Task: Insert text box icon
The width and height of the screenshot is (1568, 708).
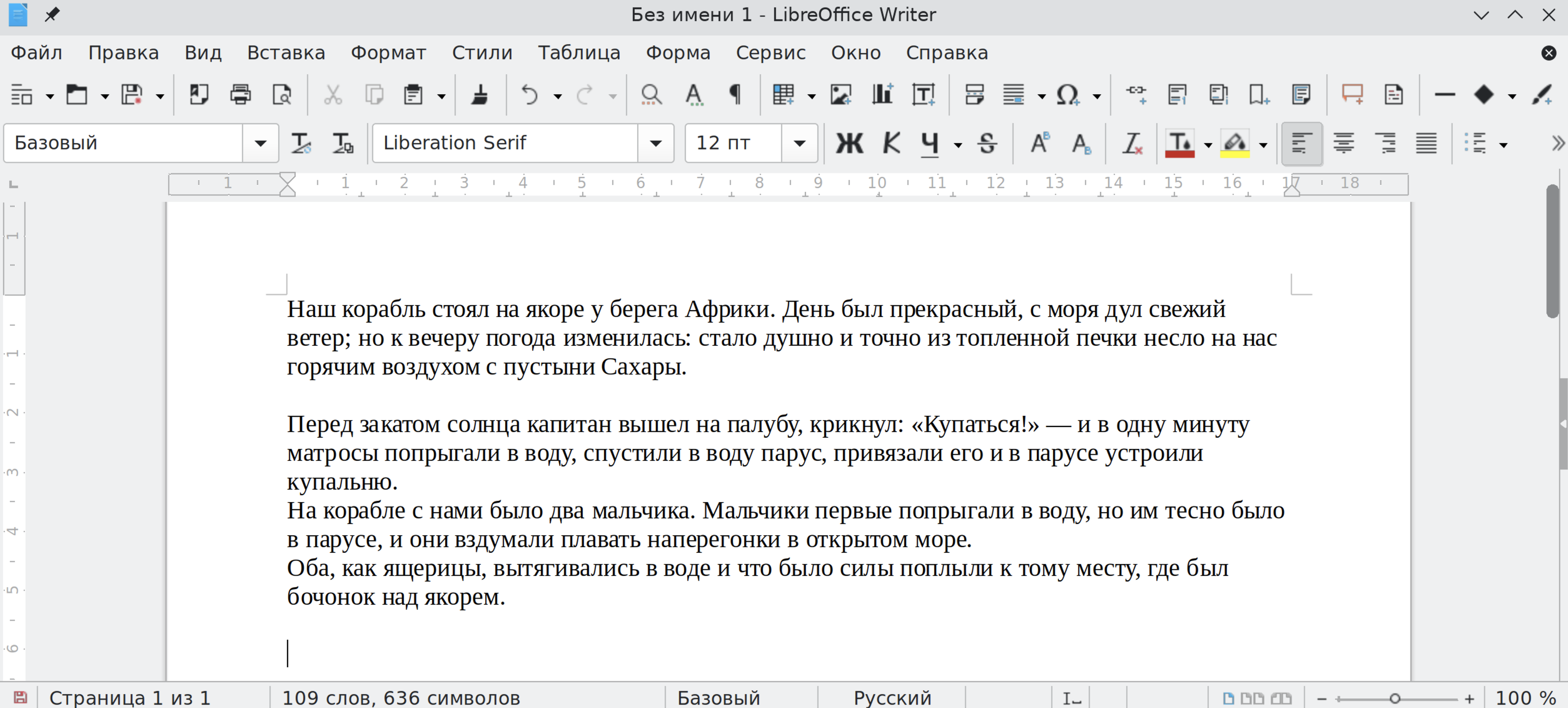Action: (923, 94)
